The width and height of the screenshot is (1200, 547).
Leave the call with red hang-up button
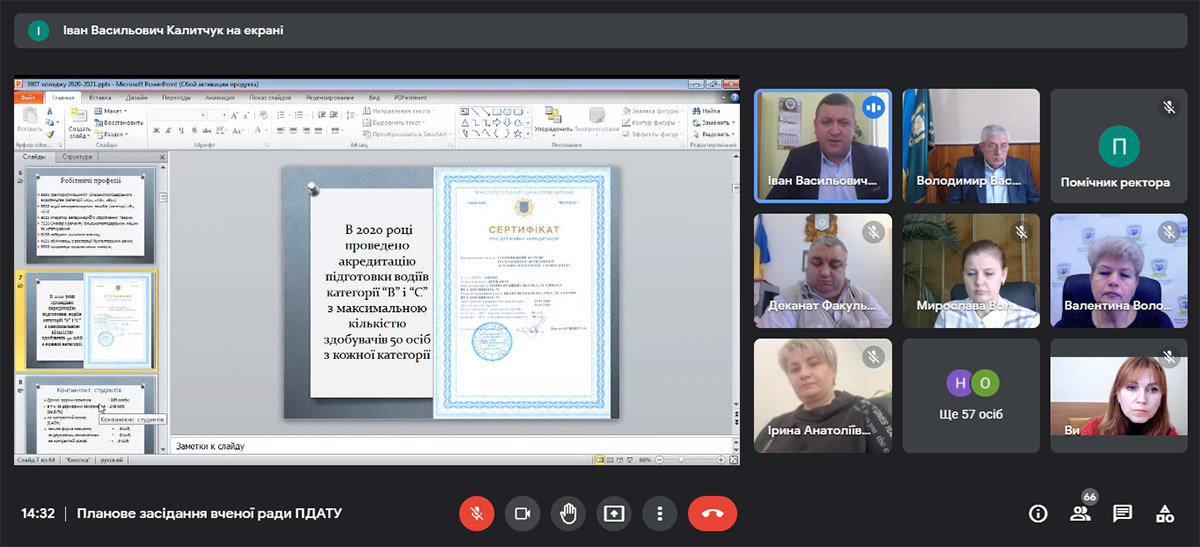(x=712, y=513)
